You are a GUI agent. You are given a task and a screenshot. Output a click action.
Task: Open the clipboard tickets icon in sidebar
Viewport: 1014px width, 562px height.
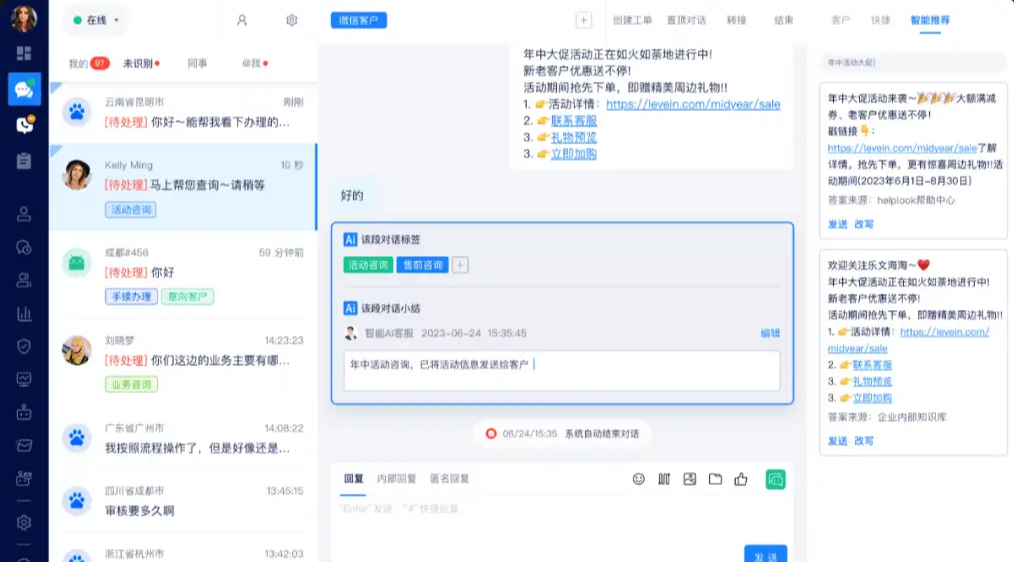(24, 160)
